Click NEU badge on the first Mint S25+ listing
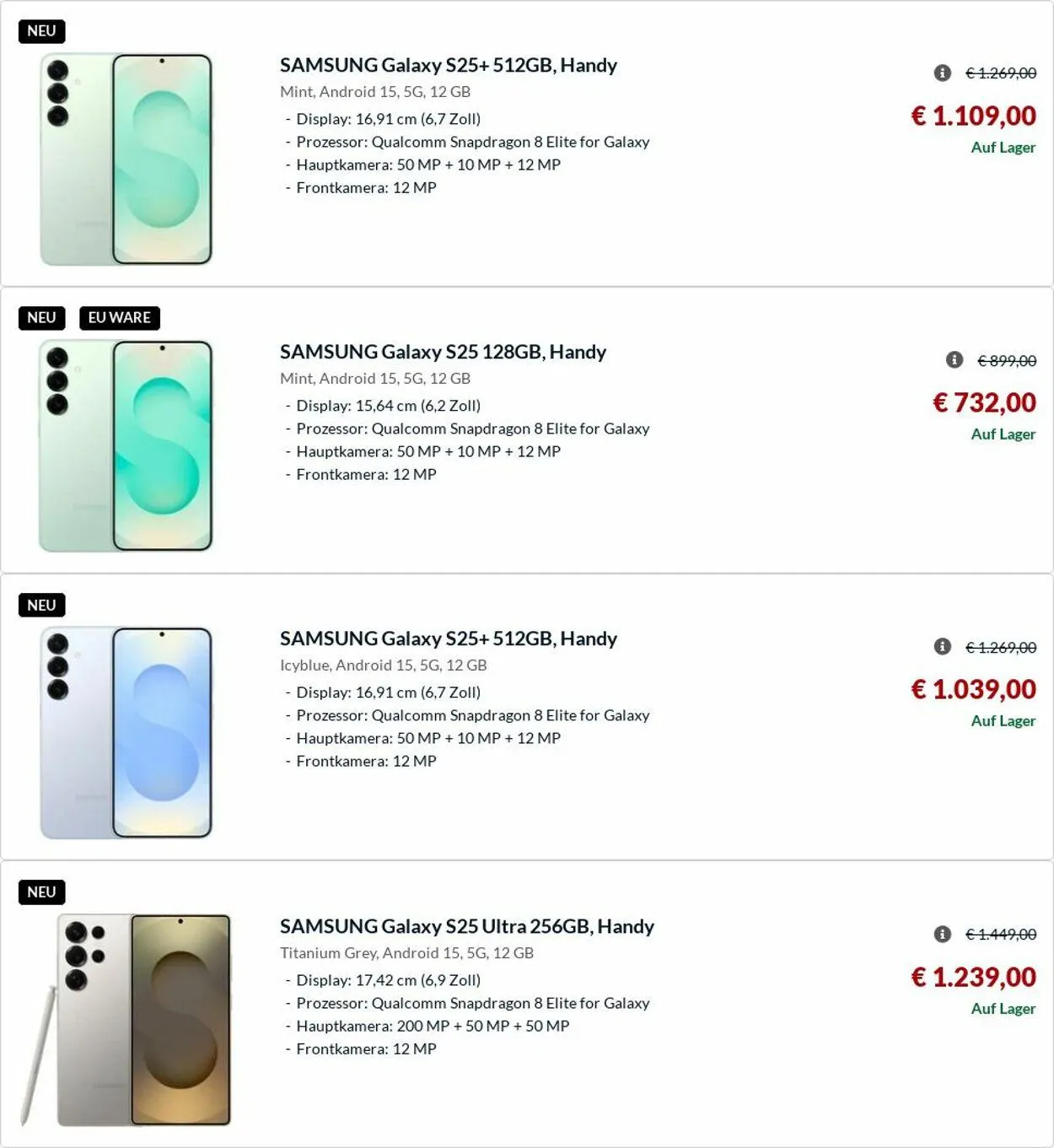1054x1148 pixels. 41,31
